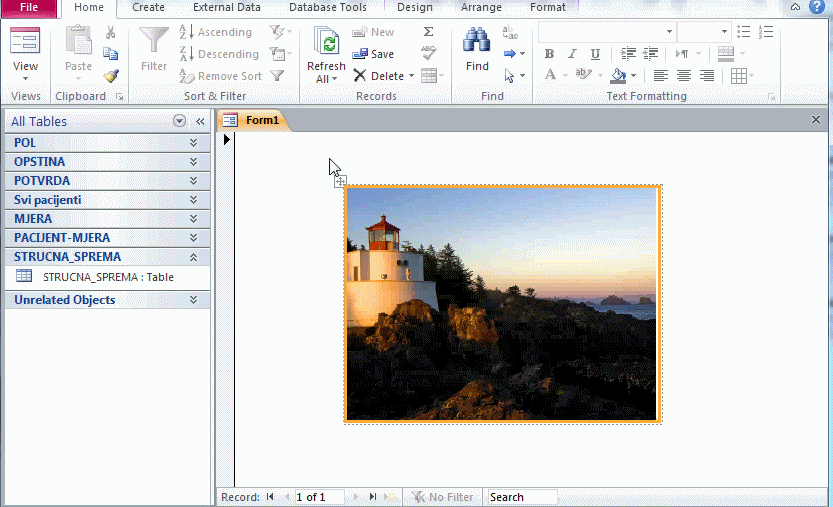Click the Delete record button
833x507 pixels.
pyautogui.click(x=379, y=76)
